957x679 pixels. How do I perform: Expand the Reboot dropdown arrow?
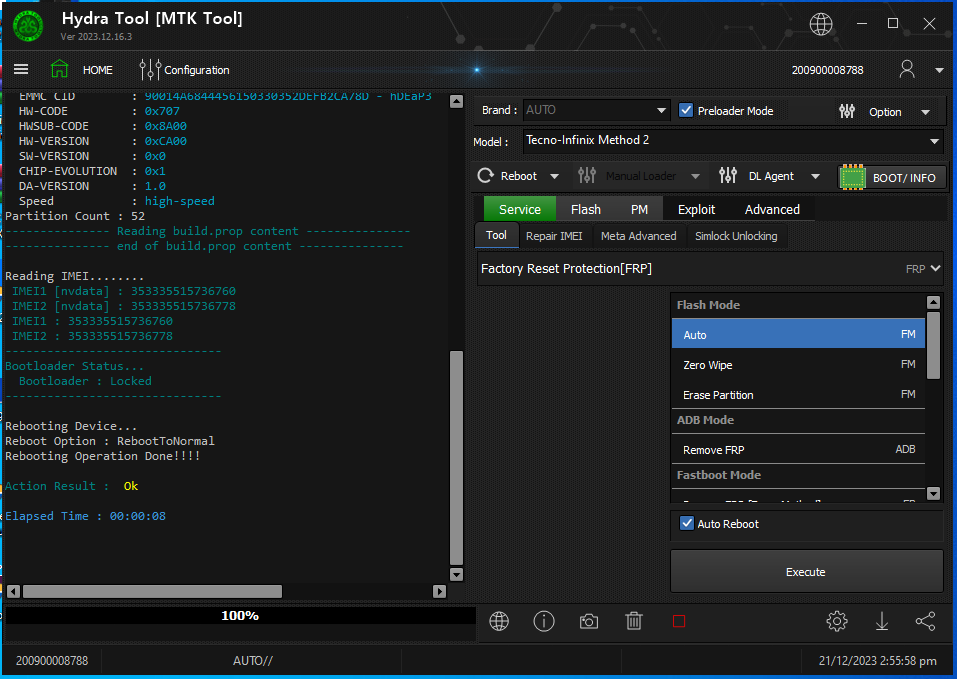coord(554,176)
